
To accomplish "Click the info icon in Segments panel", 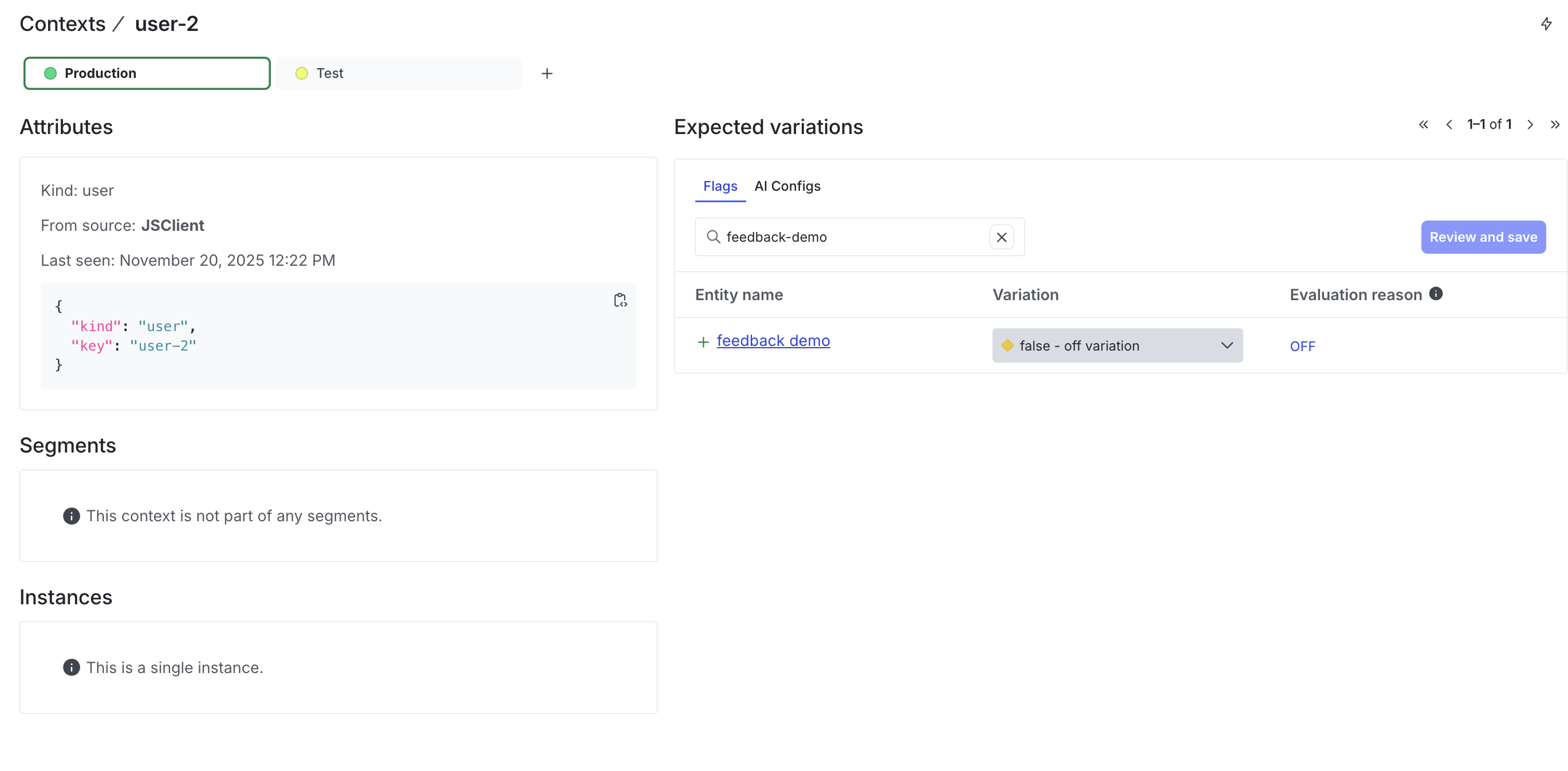I will [x=71, y=516].
